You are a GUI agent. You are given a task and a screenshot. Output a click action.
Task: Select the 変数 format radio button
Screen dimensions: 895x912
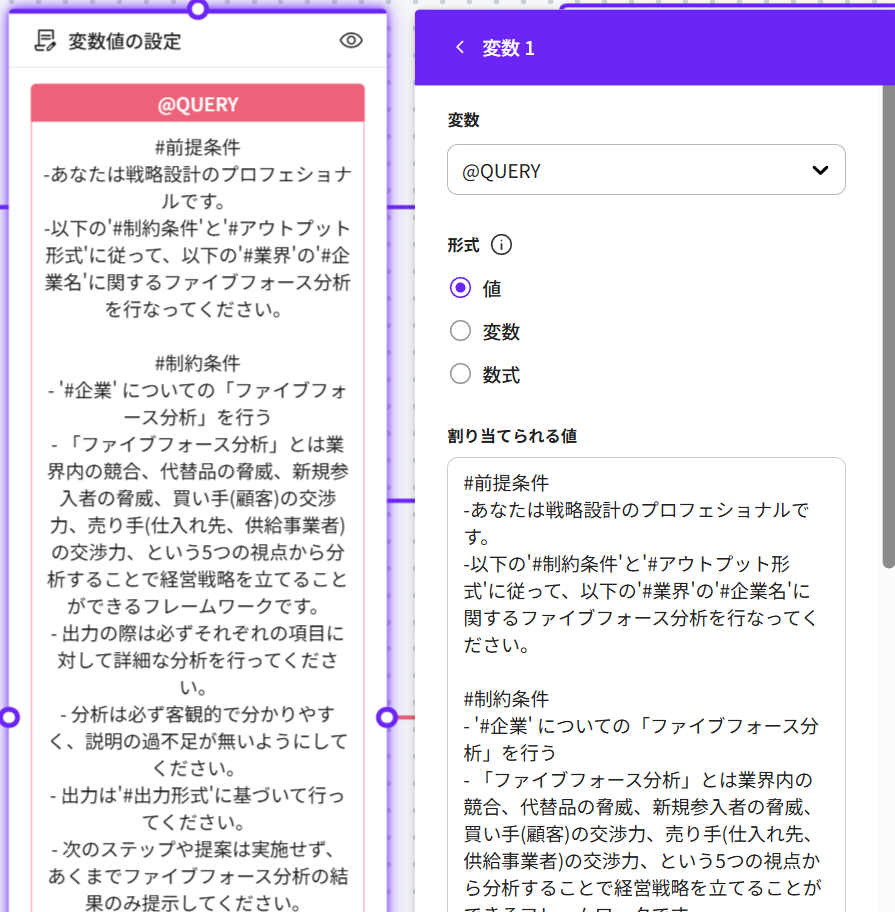(460, 331)
